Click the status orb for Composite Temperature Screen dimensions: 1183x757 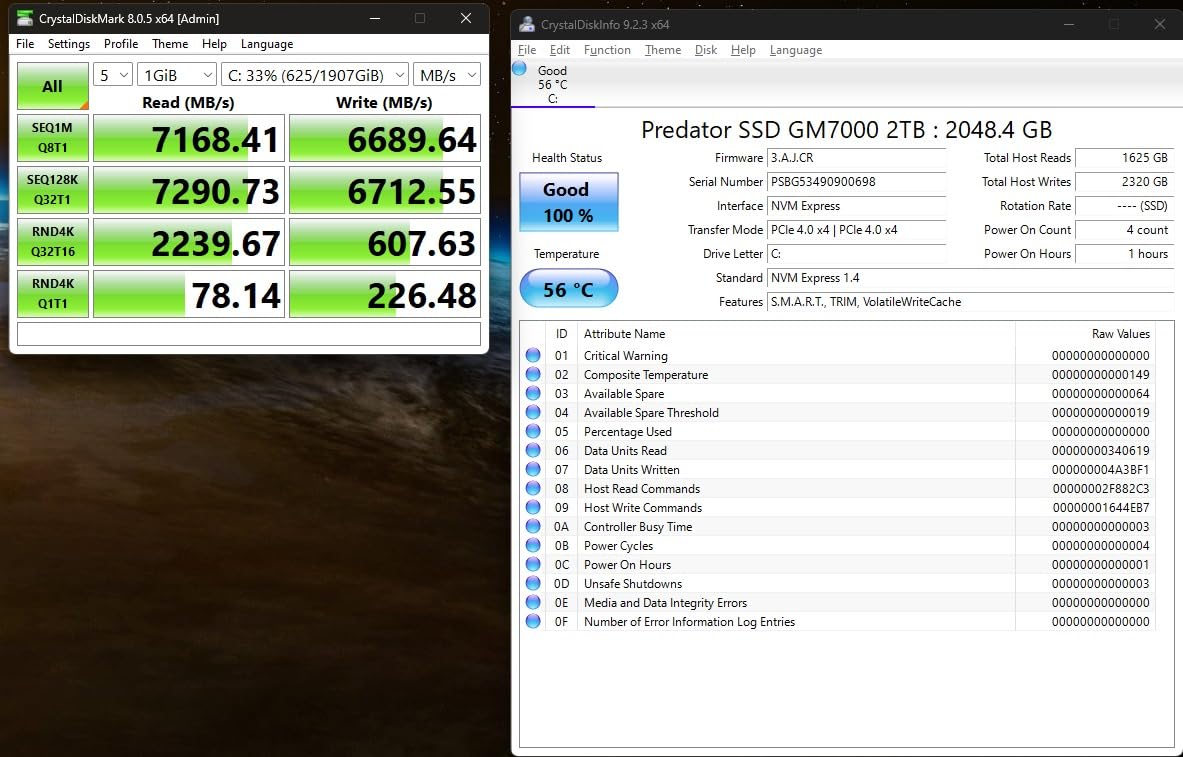click(x=533, y=374)
